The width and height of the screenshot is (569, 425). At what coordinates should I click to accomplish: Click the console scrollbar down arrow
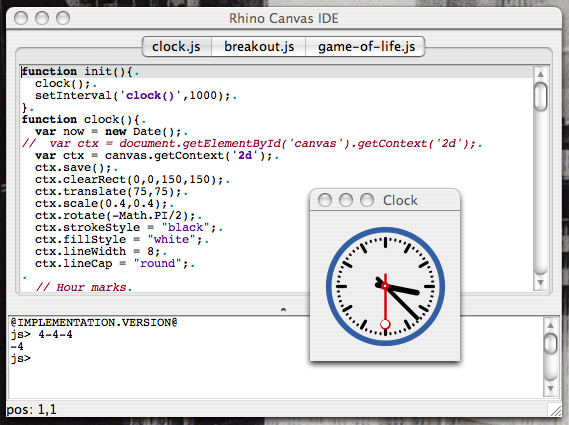(550, 389)
